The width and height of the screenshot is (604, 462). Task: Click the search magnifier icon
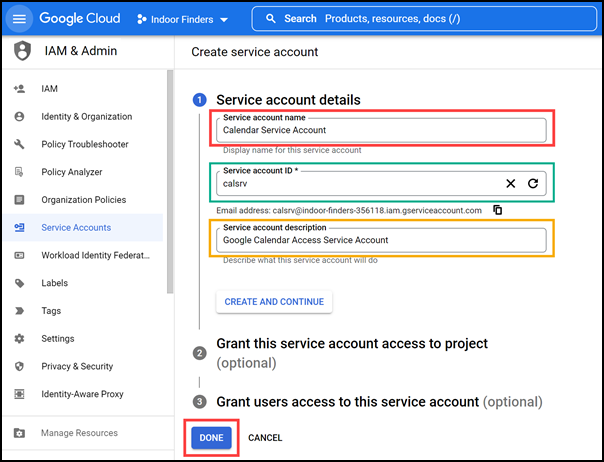(x=271, y=18)
